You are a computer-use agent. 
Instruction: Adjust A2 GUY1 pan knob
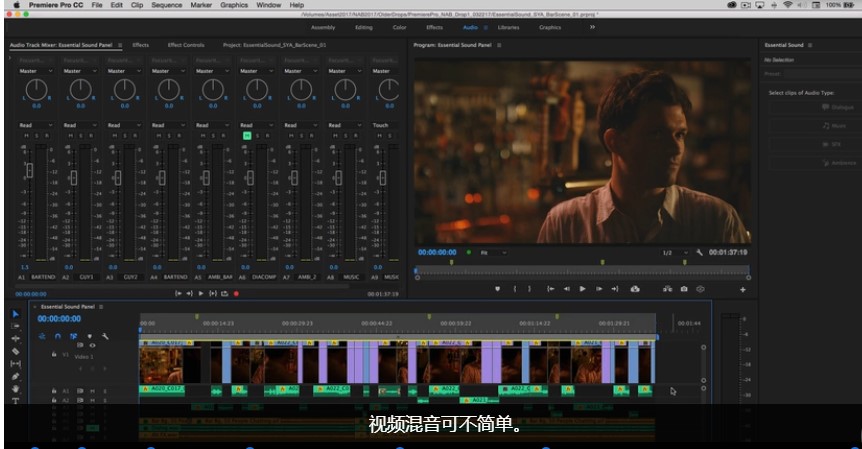pos(80,90)
